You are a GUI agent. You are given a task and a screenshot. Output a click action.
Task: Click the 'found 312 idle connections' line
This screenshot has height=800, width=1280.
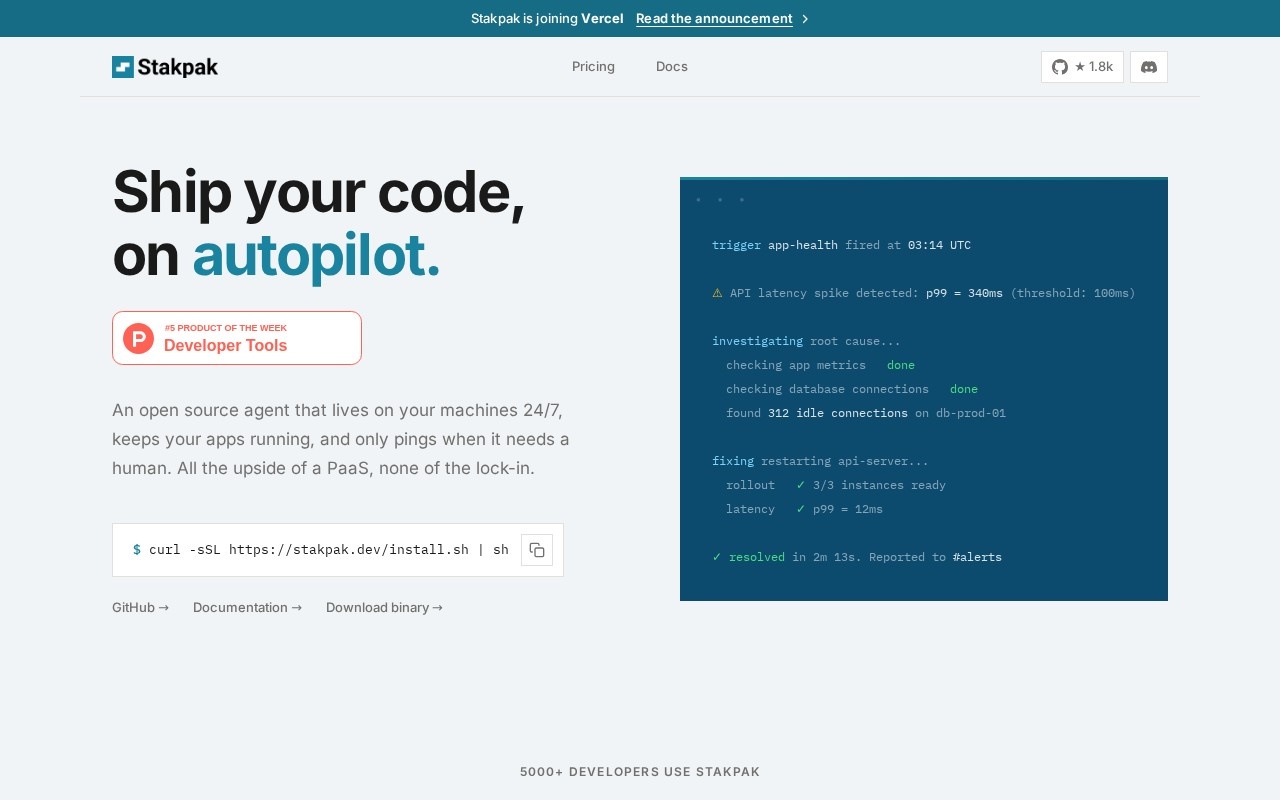[x=866, y=413]
